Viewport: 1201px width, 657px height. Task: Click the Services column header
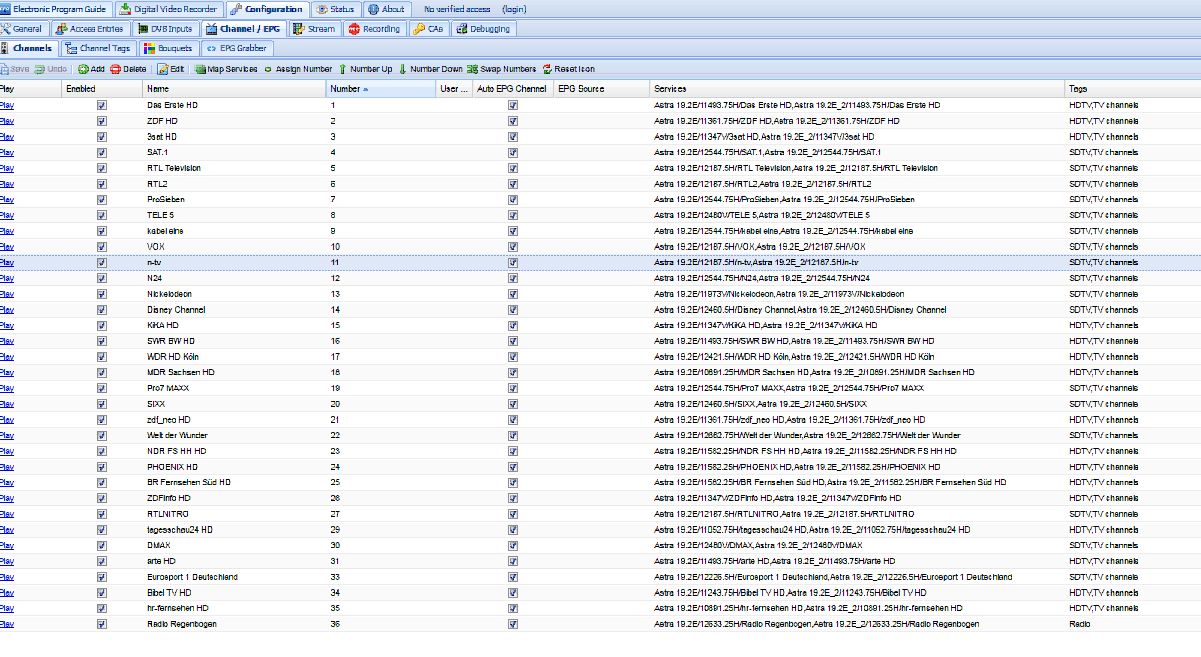(x=857, y=89)
